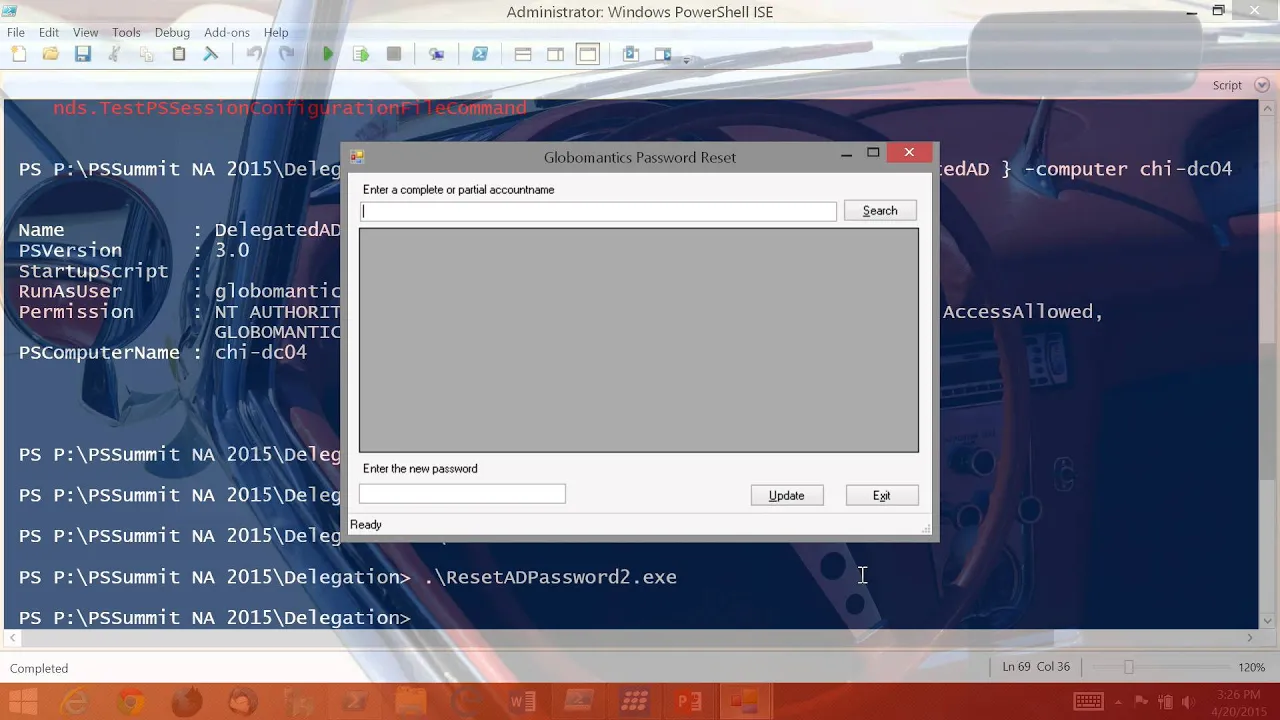The image size is (1280, 720).
Task: Open the Windows Start button
Action: pos(23,701)
